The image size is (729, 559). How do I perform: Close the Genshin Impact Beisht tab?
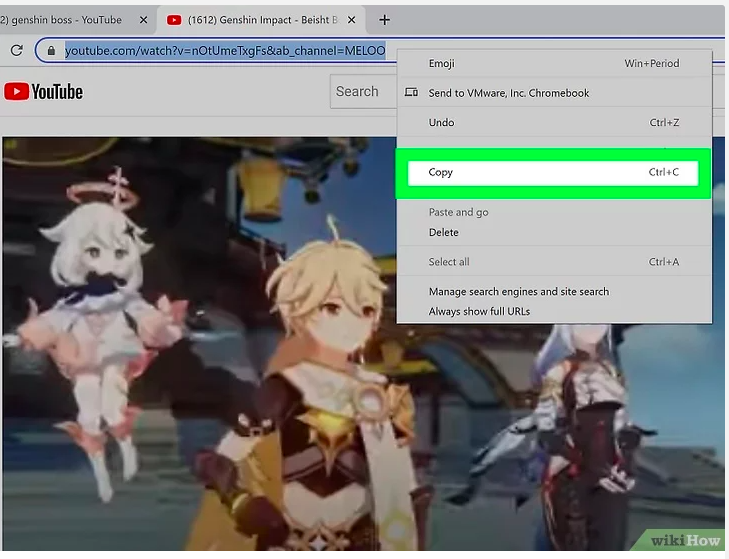pos(352,20)
